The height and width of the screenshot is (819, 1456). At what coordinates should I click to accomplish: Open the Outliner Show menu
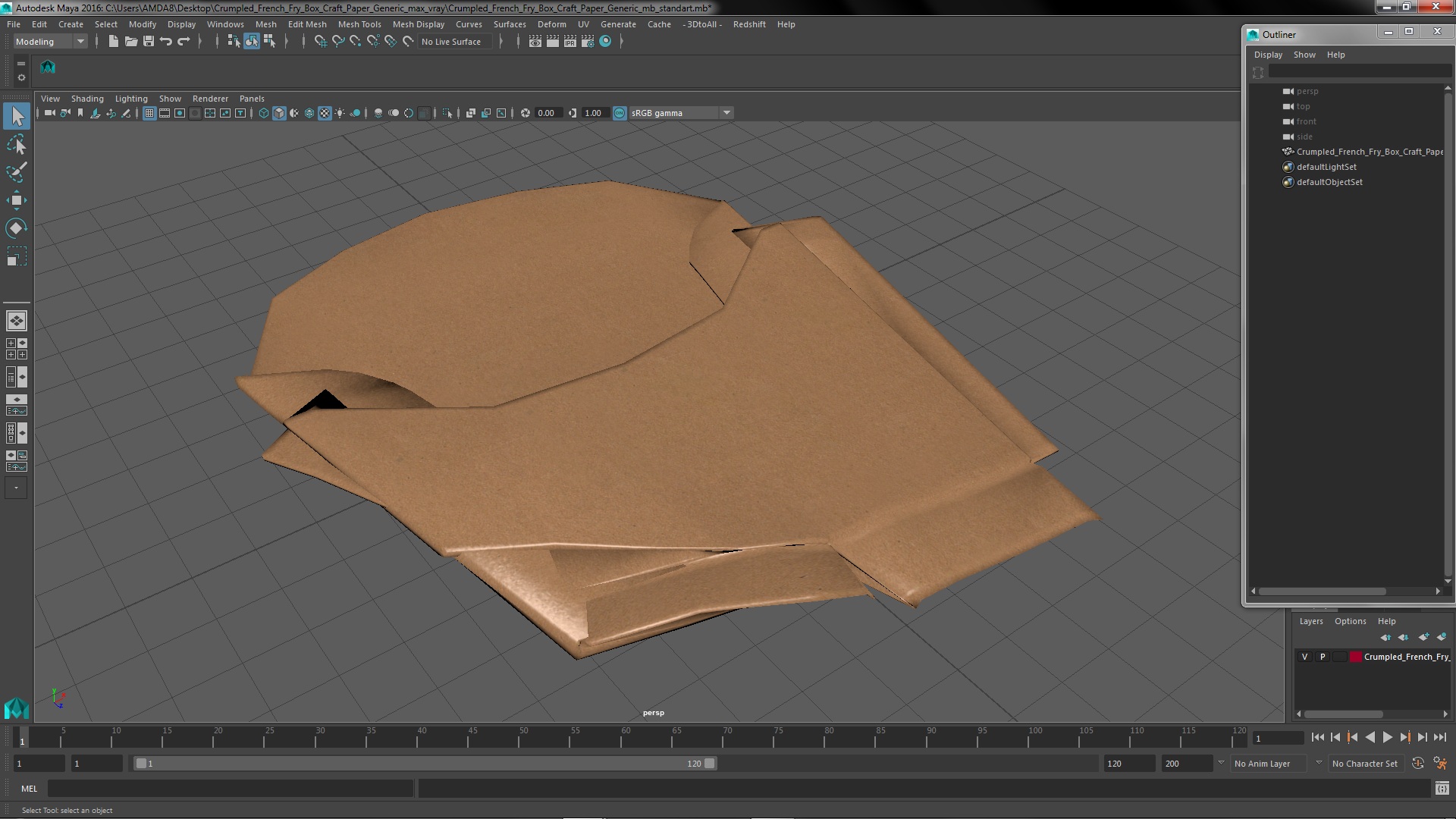click(x=1304, y=55)
